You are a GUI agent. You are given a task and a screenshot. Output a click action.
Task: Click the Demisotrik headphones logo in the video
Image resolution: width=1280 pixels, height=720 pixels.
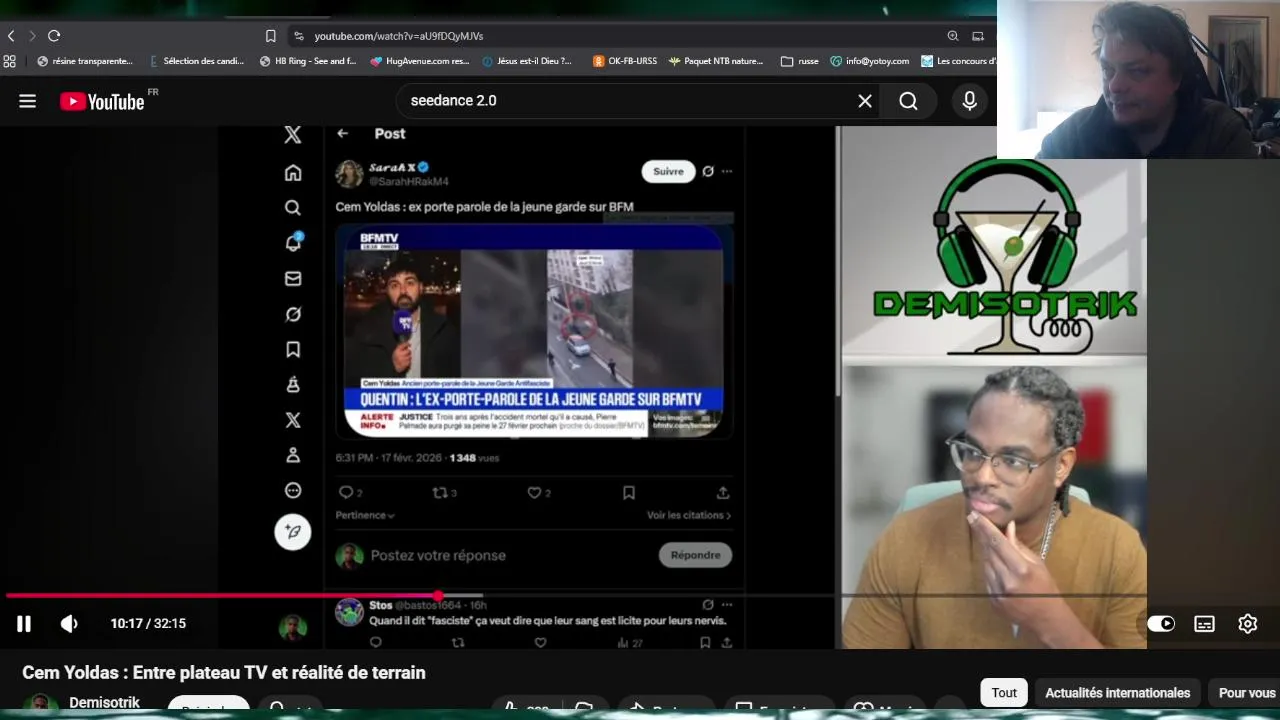pos(1005,257)
